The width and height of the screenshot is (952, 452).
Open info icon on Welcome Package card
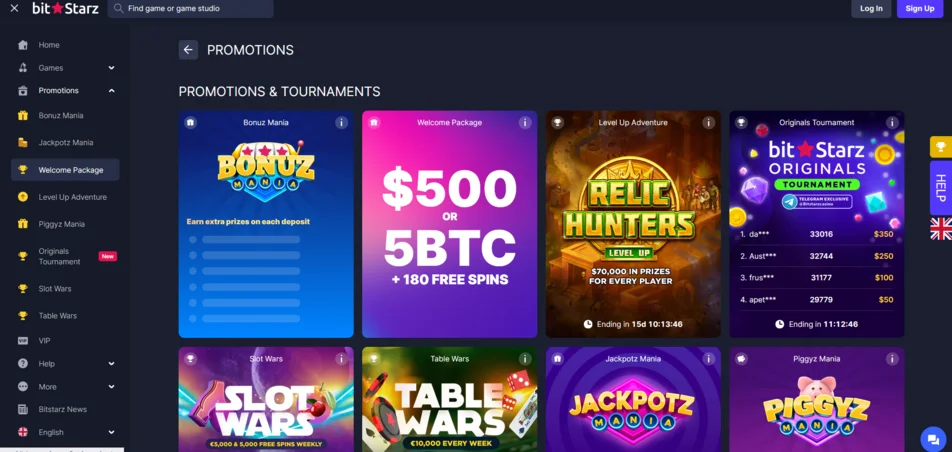click(x=525, y=123)
